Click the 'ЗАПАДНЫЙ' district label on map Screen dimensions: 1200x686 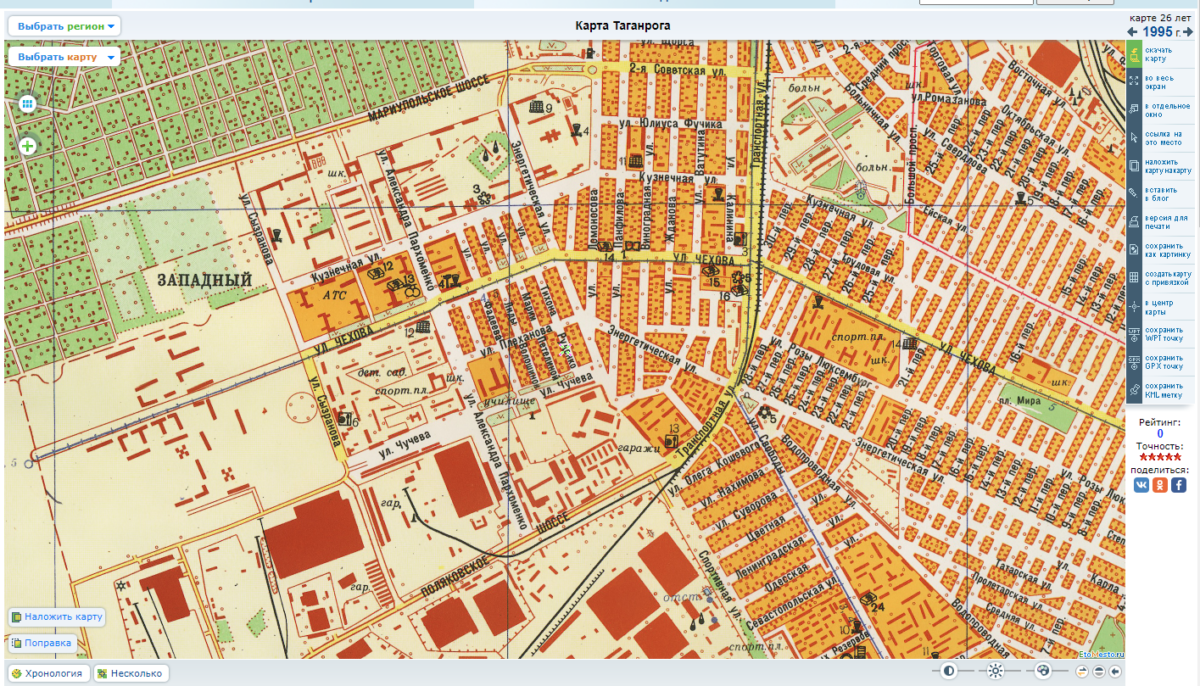(x=203, y=280)
